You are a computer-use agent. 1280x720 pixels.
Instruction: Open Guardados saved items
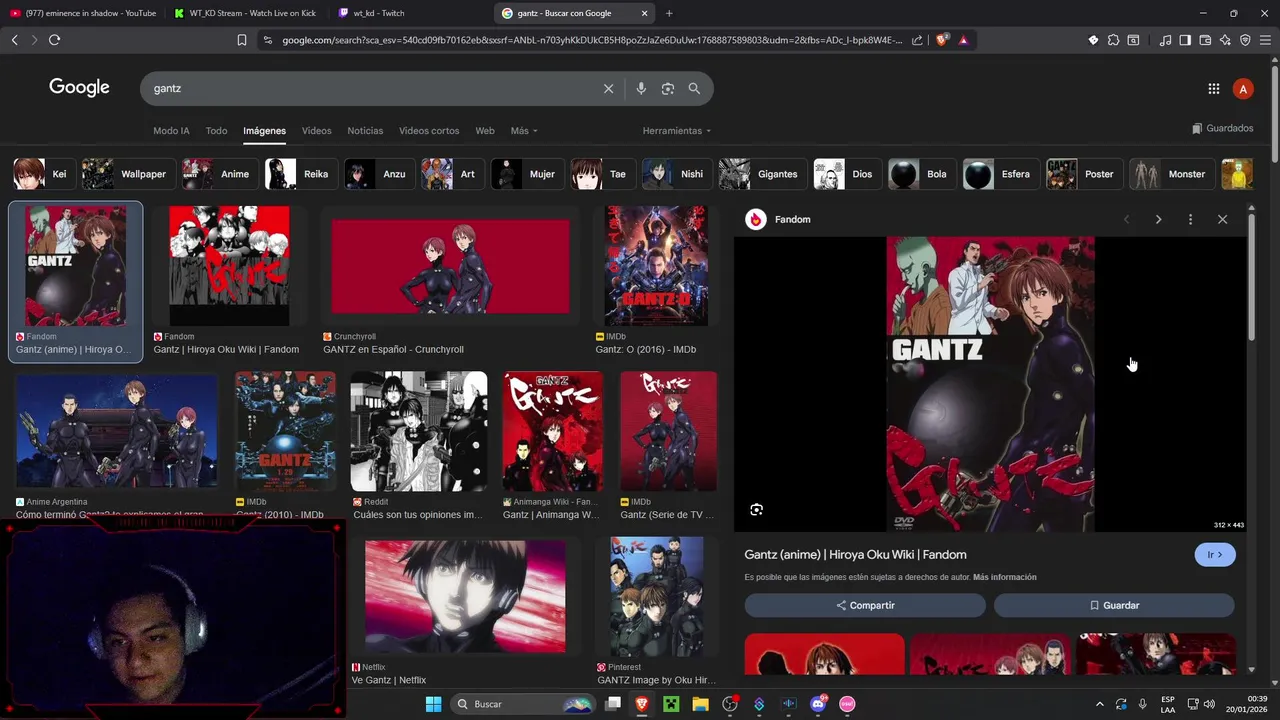point(1223,128)
